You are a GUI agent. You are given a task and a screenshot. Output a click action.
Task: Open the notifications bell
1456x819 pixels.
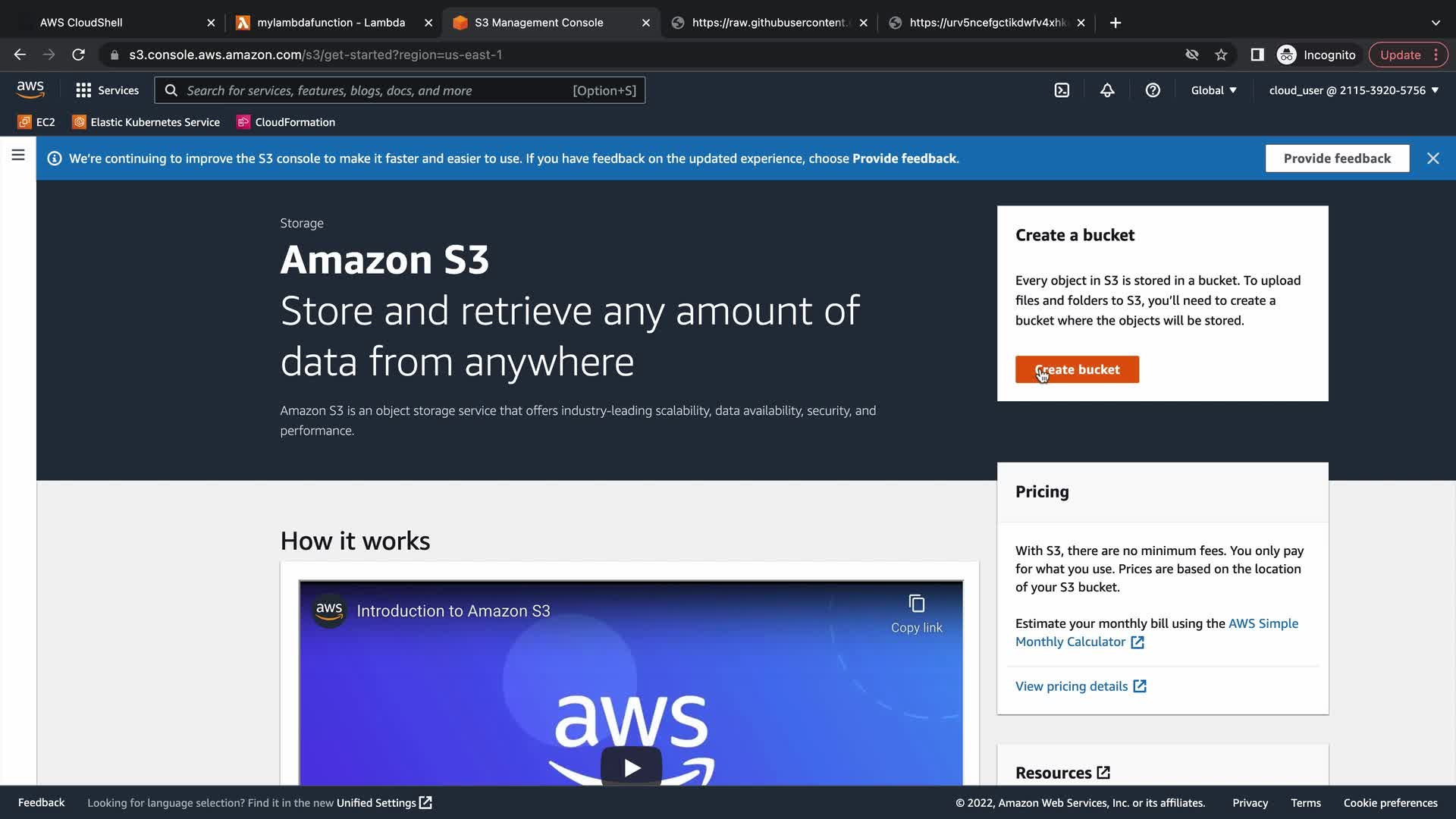tap(1107, 90)
